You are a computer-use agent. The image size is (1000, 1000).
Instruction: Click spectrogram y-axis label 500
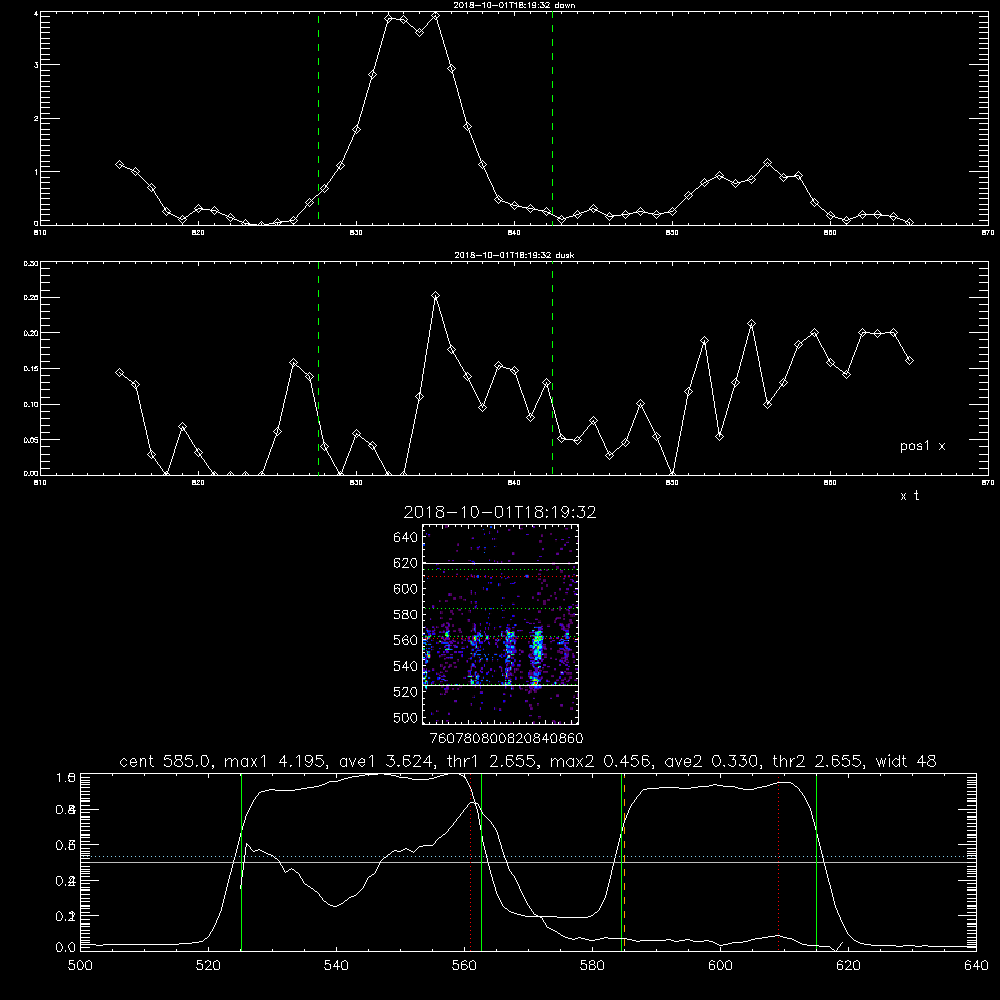(406, 717)
